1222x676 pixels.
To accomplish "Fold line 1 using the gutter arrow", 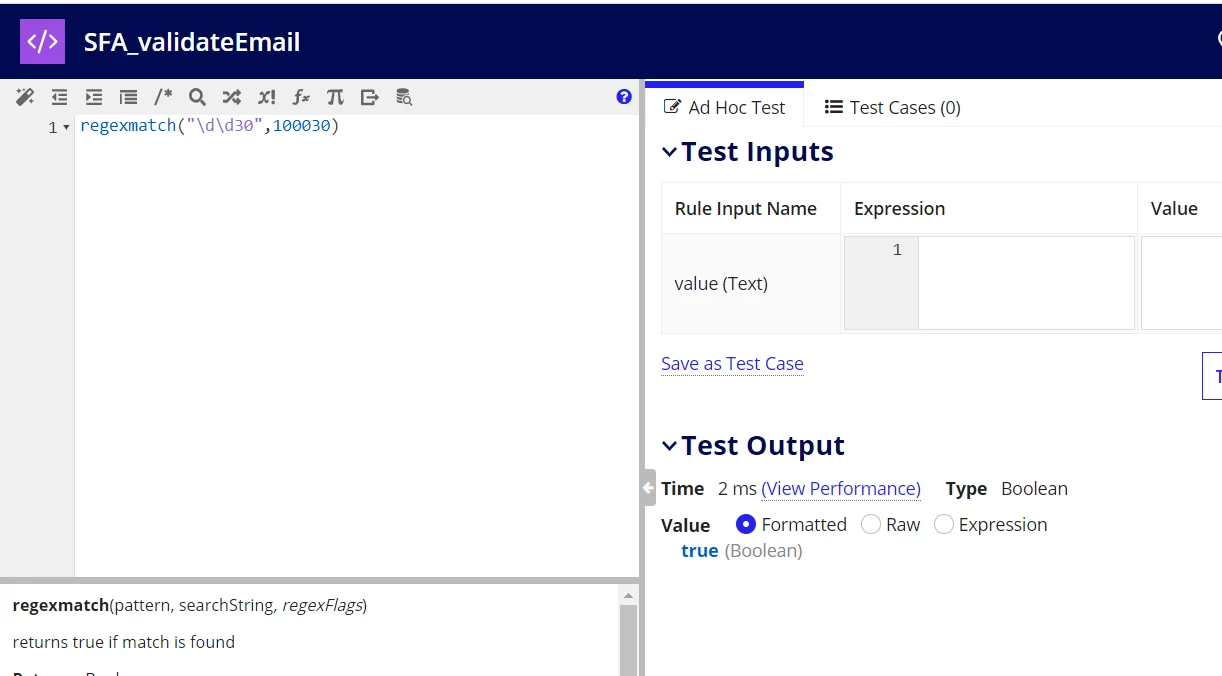I will pos(66,127).
